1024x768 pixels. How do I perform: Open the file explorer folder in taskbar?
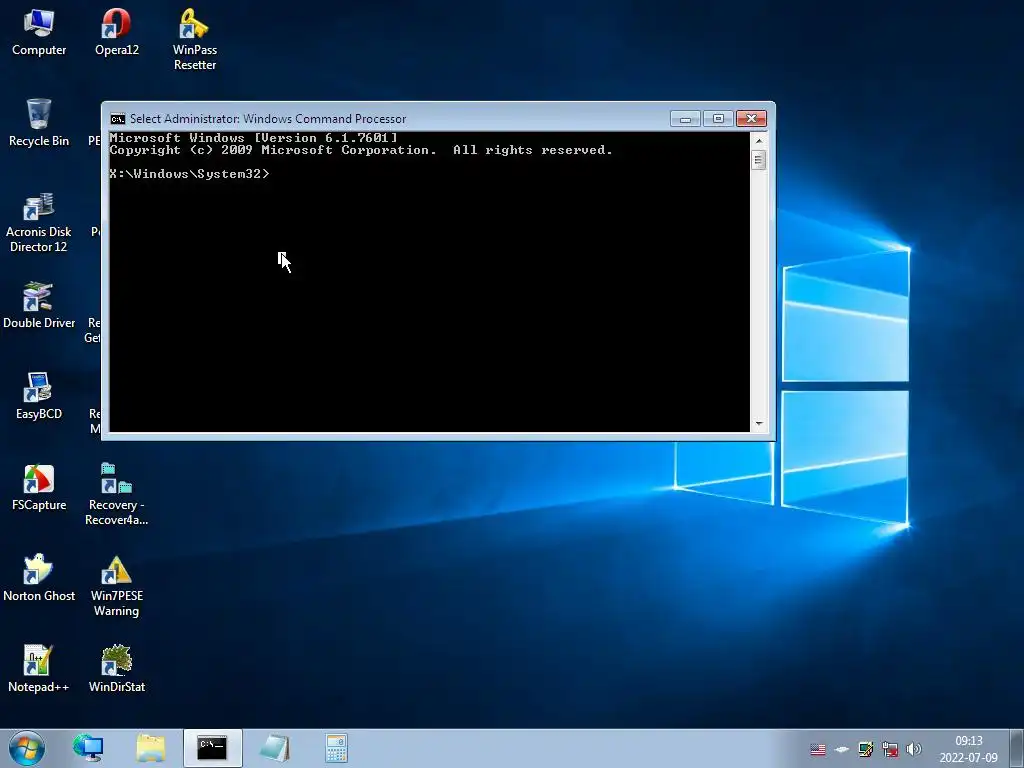pos(151,748)
